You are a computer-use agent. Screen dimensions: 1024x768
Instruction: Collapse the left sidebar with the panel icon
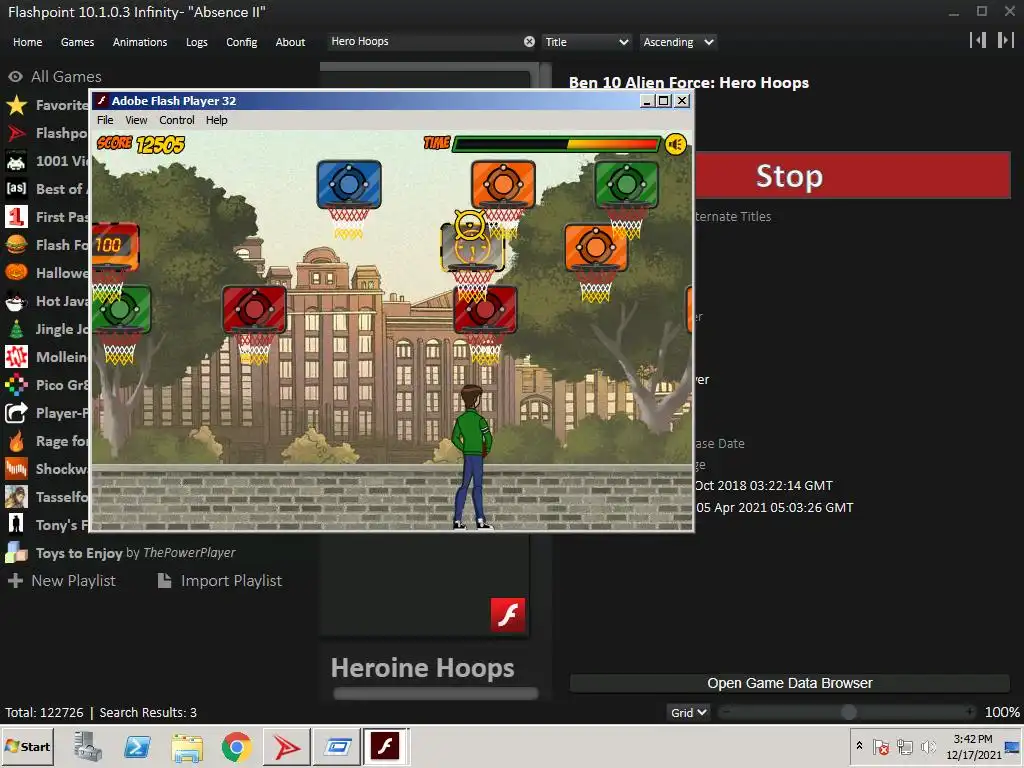tap(978, 40)
